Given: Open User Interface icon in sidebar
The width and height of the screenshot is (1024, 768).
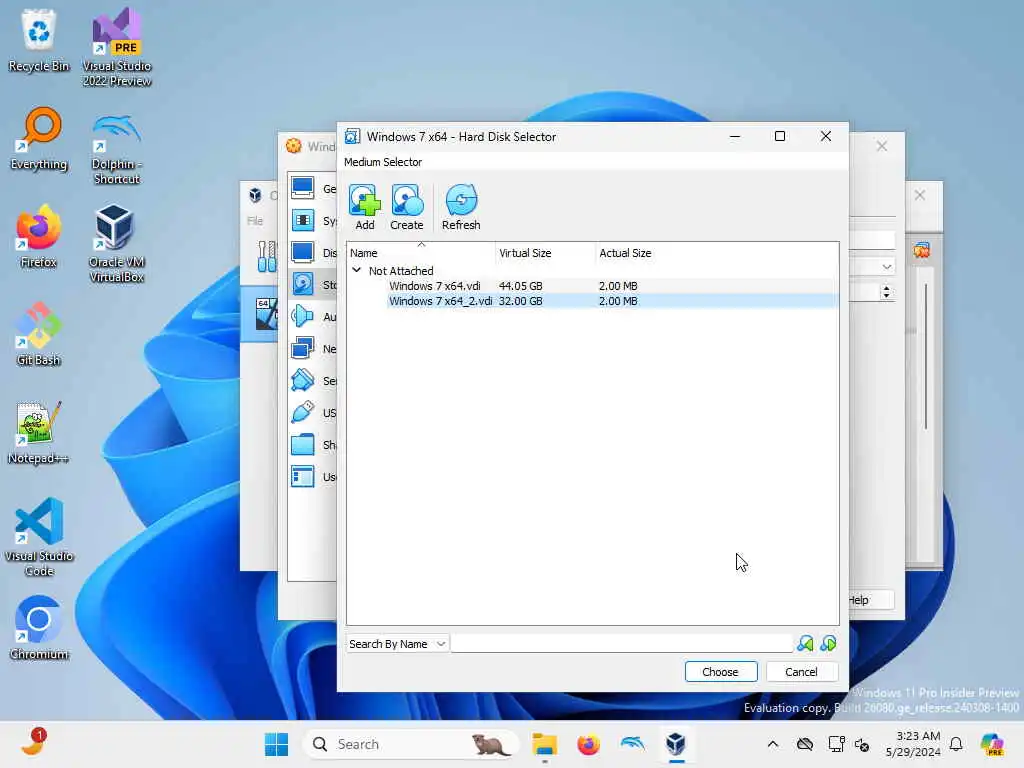Looking at the screenshot, I should click(x=302, y=476).
